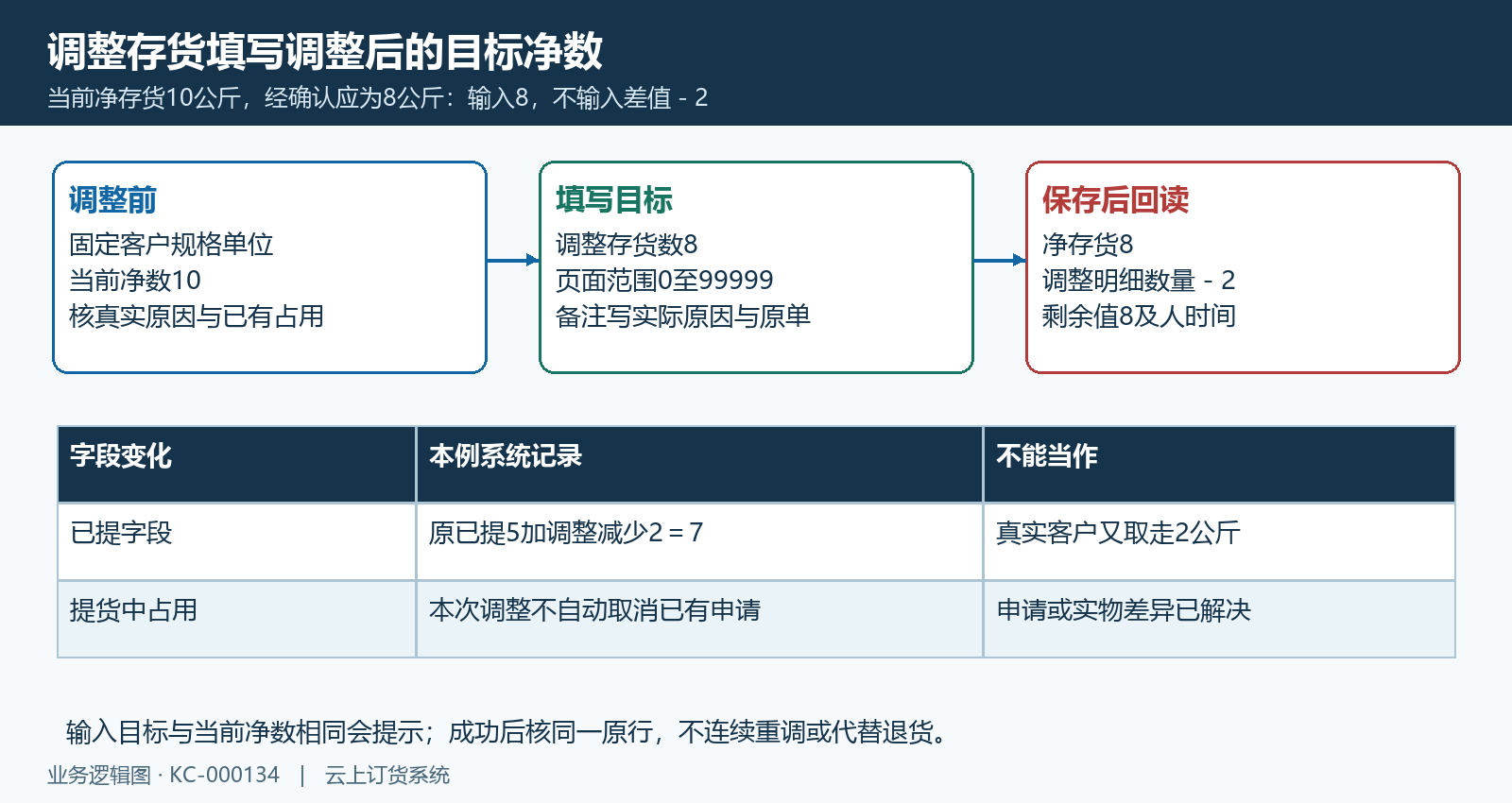Click the cell 申请或实物差异已解决

pyautogui.click(x=1220, y=620)
